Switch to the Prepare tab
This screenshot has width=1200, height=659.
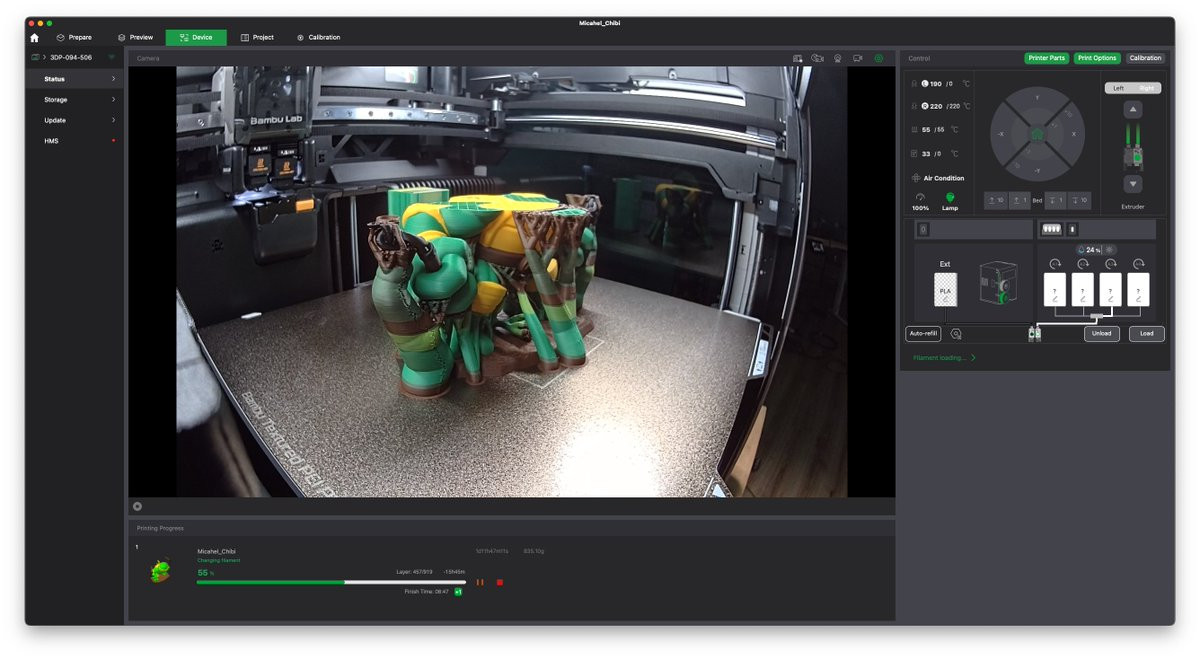click(74, 37)
